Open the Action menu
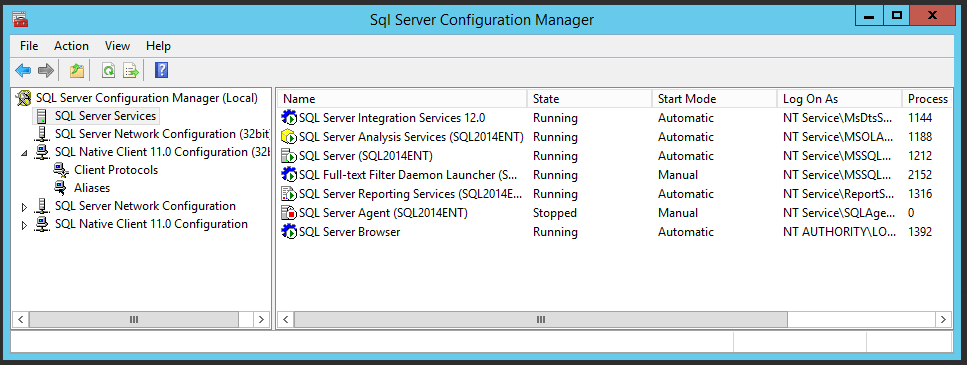 tap(72, 46)
